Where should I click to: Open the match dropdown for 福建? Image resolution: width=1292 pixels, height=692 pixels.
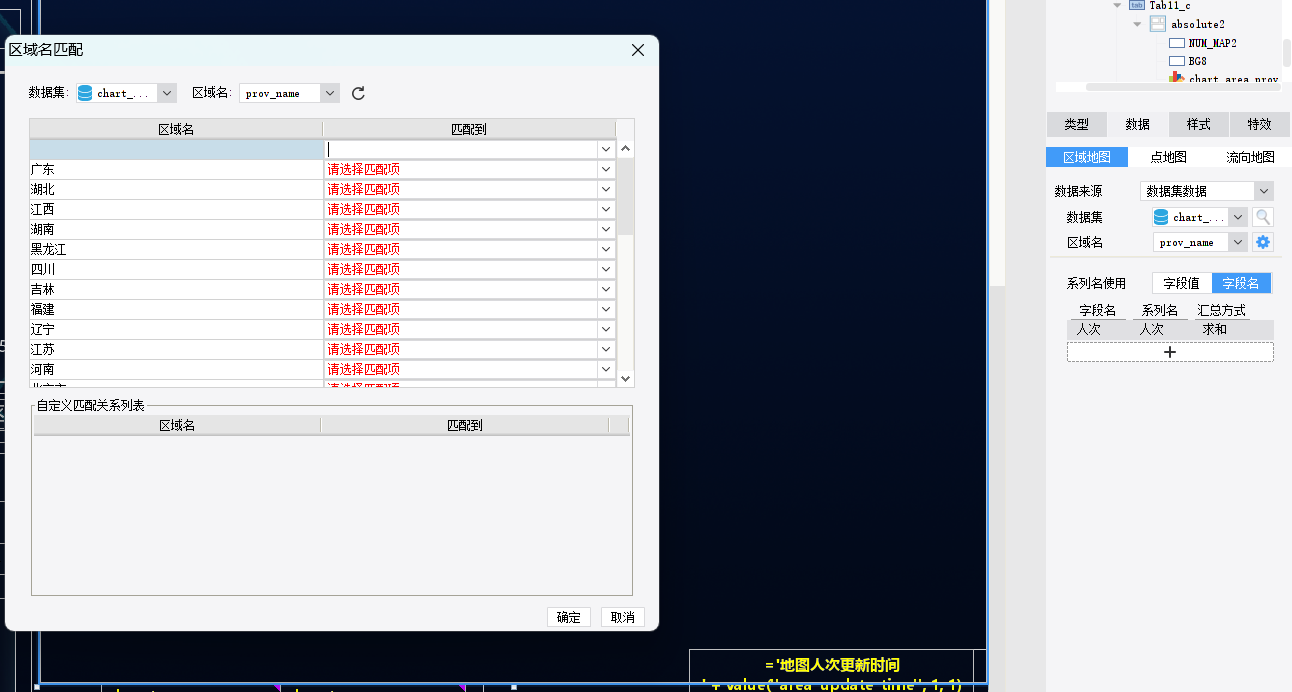606,309
